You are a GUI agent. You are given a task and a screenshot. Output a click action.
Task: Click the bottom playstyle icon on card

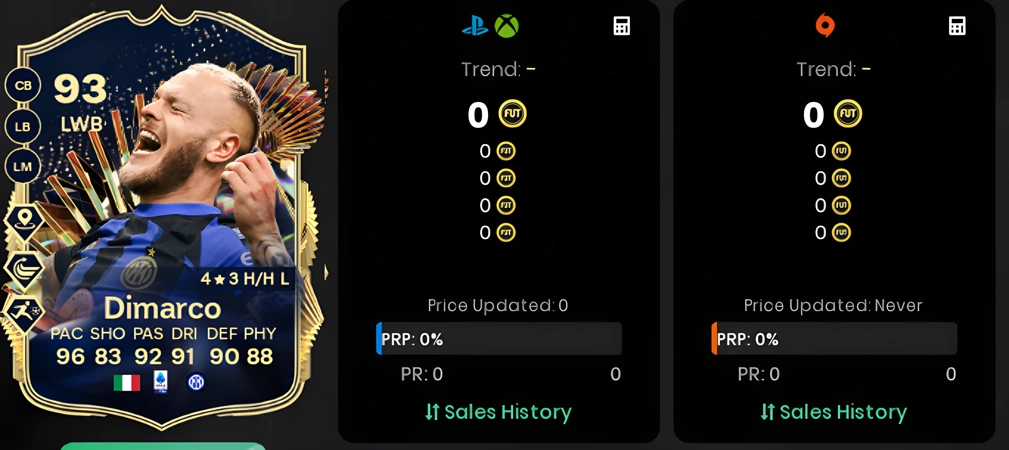point(24,313)
